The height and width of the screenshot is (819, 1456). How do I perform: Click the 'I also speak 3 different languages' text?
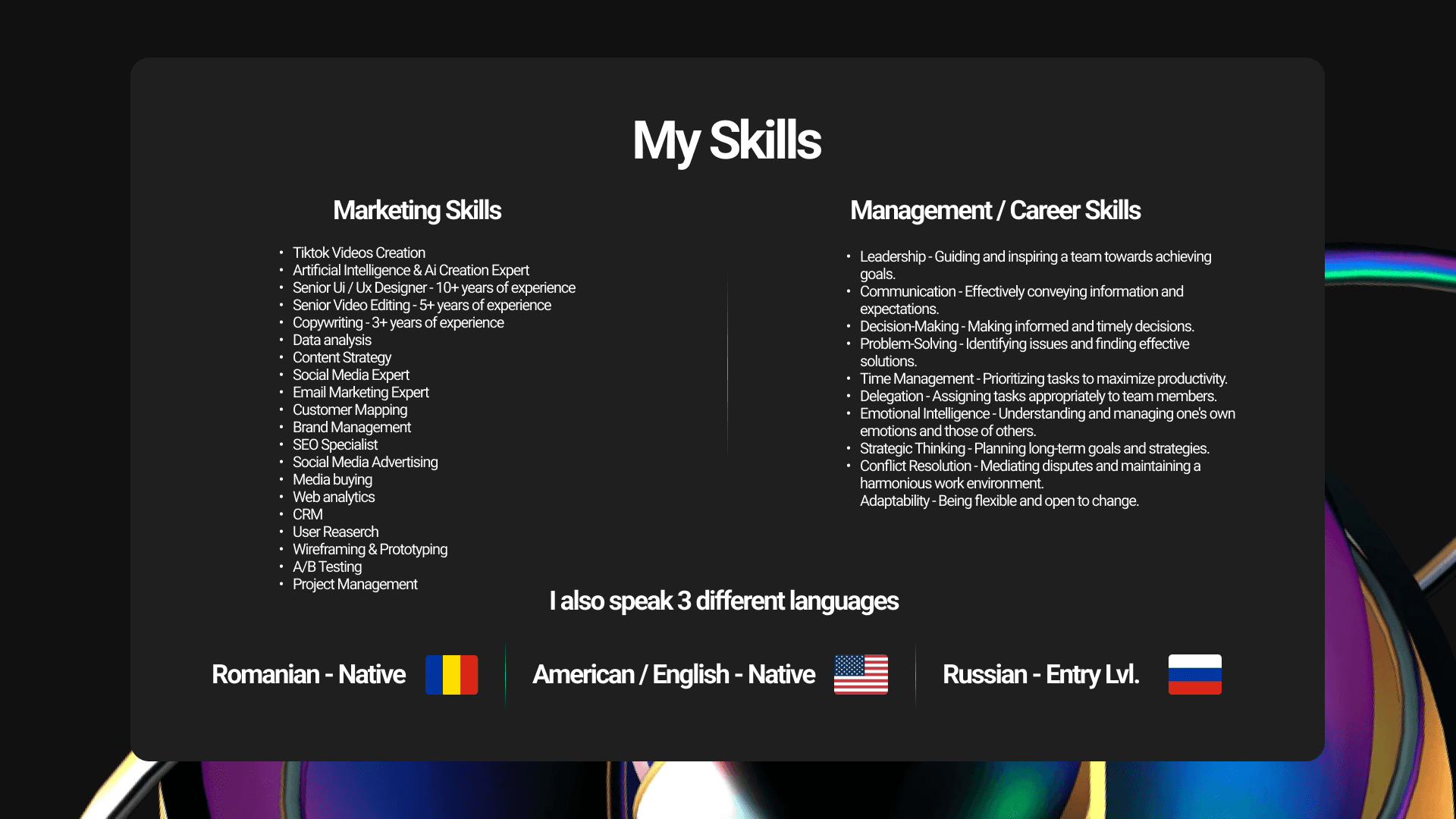tap(723, 601)
